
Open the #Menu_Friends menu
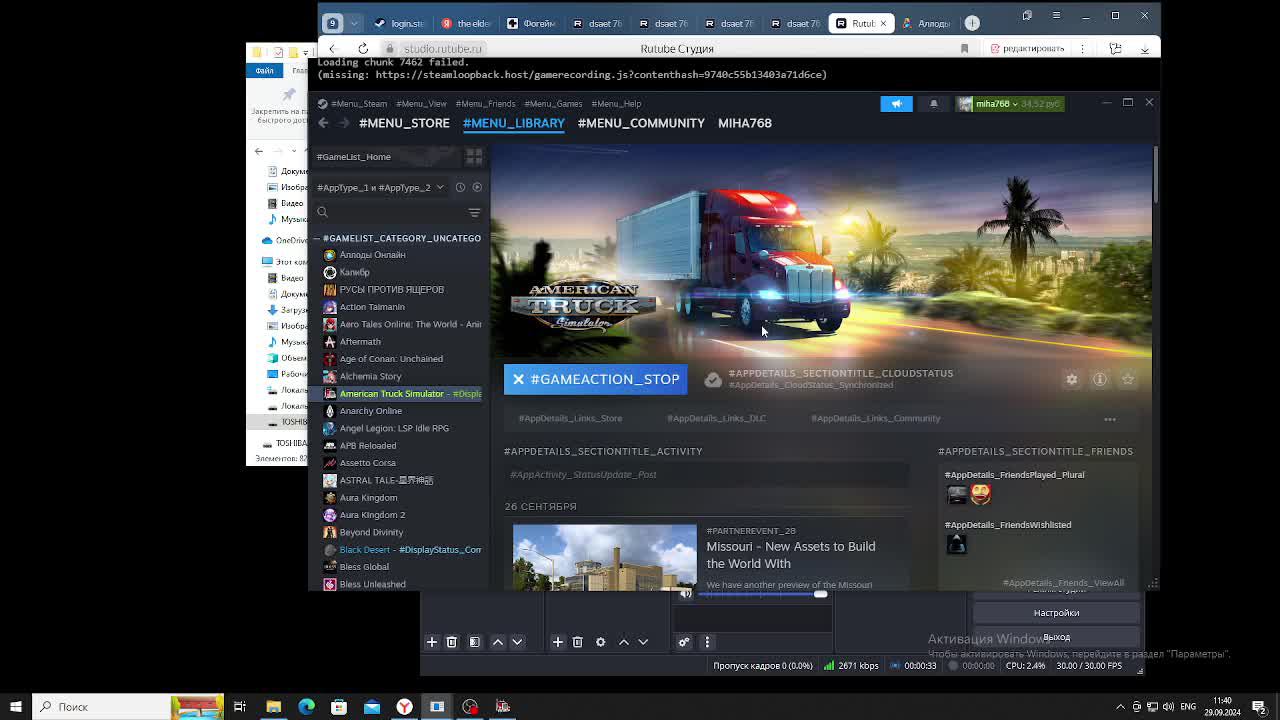pyautogui.click(x=485, y=104)
